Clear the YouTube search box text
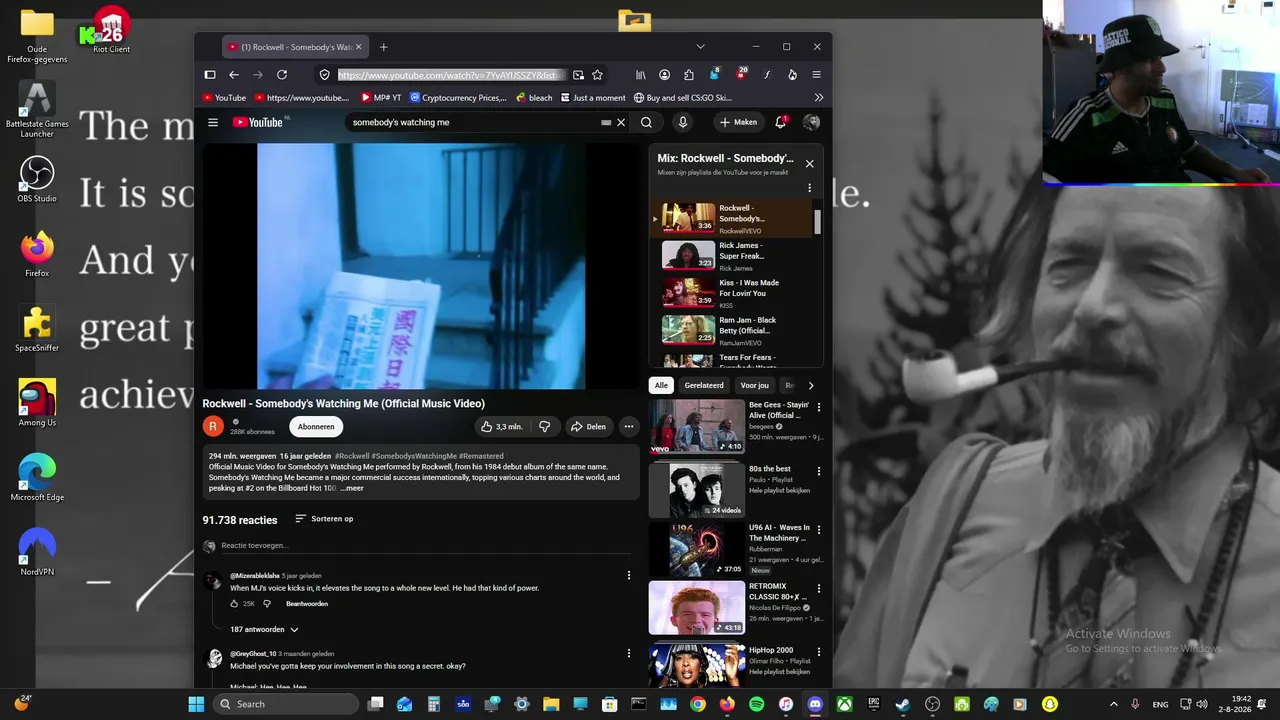Image resolution: width=1280 pixels, height=720 pixels. (x=620, y=122)
